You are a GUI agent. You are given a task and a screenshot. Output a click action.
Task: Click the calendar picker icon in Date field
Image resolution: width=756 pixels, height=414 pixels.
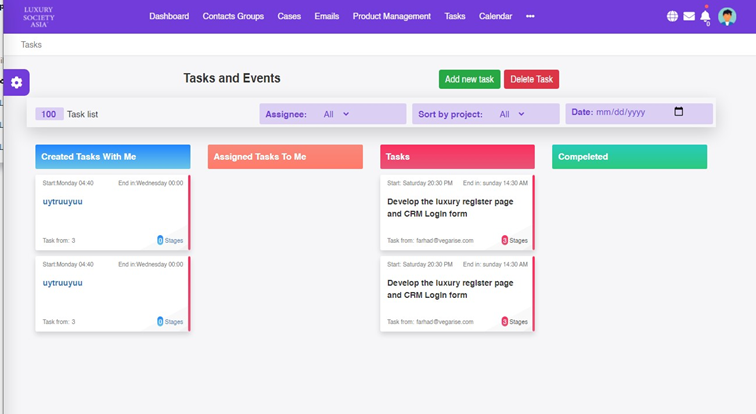(x=679, y=112)
